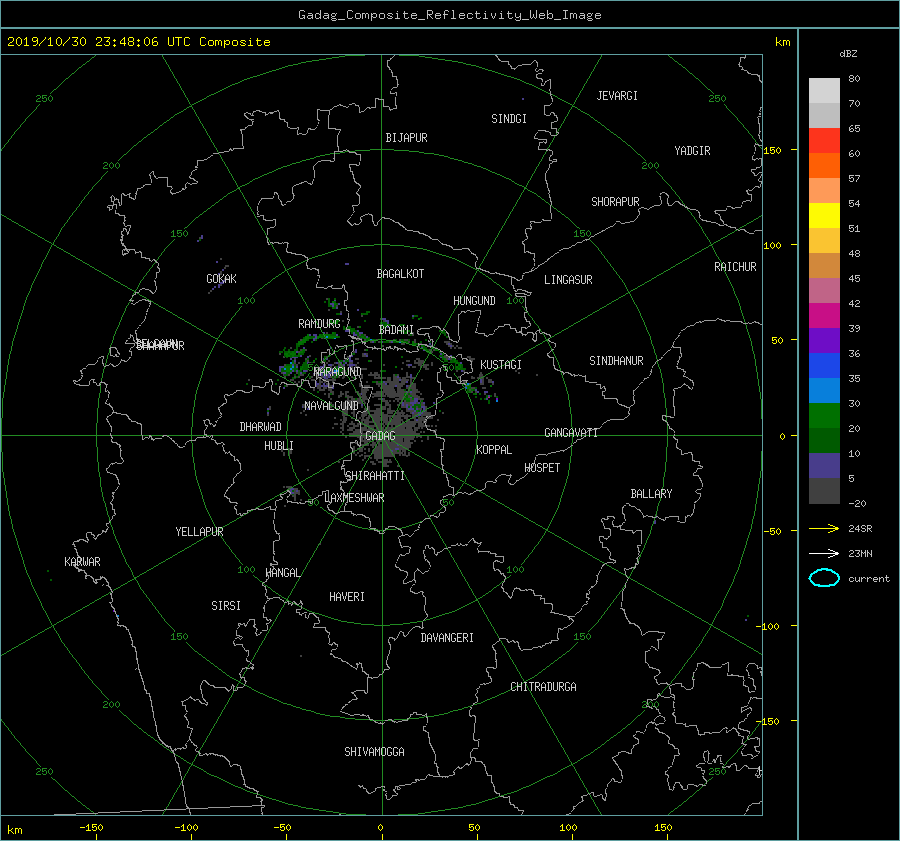
Task: Click the DAVANGERI city label
Action: tap(447, 638)
